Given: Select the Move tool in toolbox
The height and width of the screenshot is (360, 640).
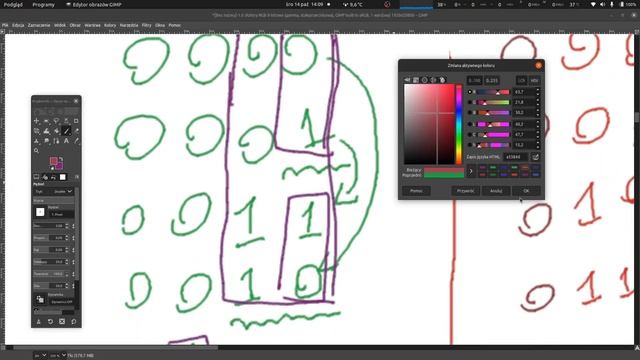Looking at the screenshot, I should tap(37, 121).
